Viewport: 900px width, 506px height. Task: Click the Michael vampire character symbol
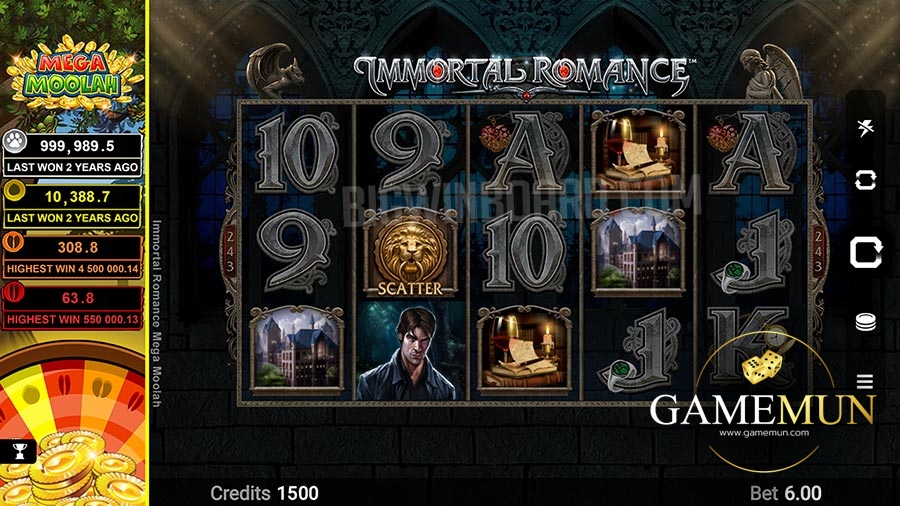coord(411,352)
